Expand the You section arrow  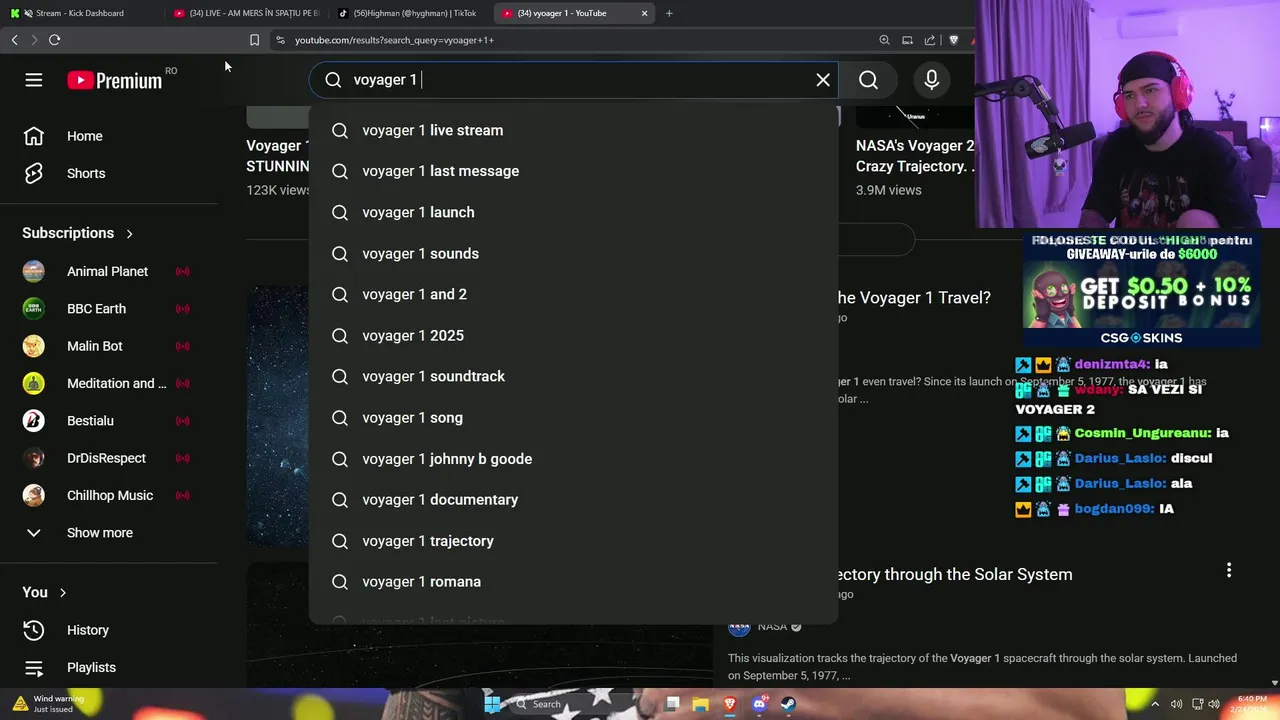coord(62,592)
